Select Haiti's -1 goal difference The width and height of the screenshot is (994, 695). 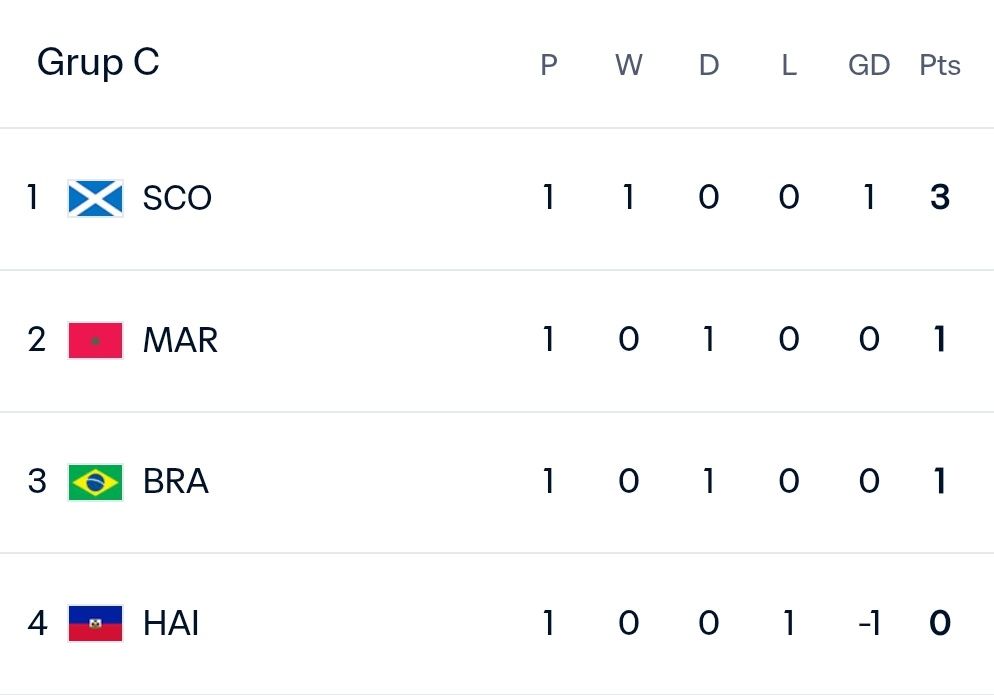click(x=869, y=623)
